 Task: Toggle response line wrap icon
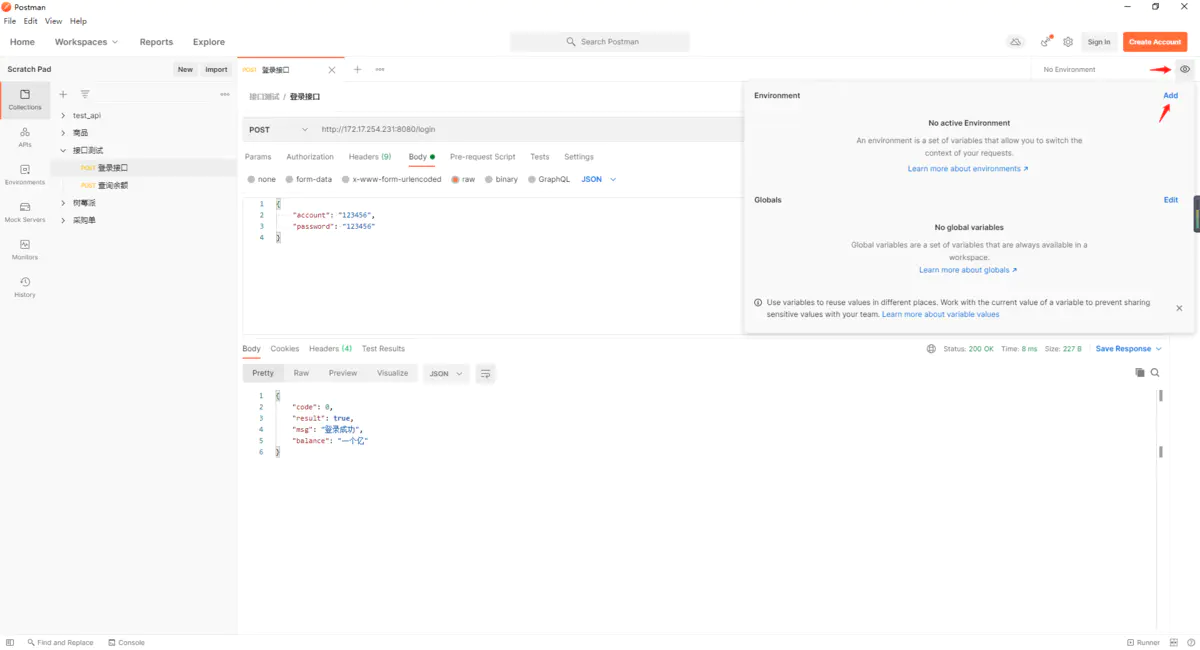pyautogui.click(x=486, y=373)
